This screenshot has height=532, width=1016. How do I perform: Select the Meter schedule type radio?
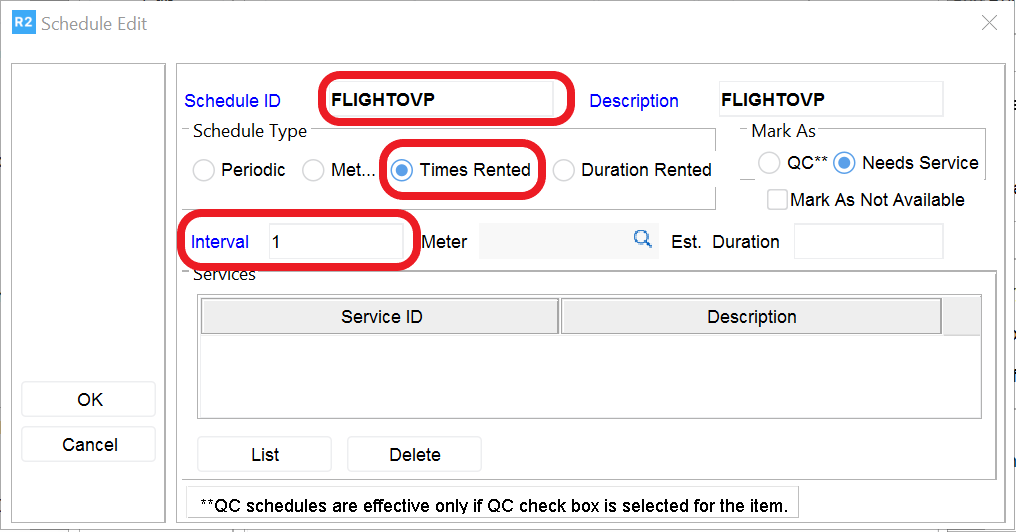pyautogui.click(x=313, y=170)
